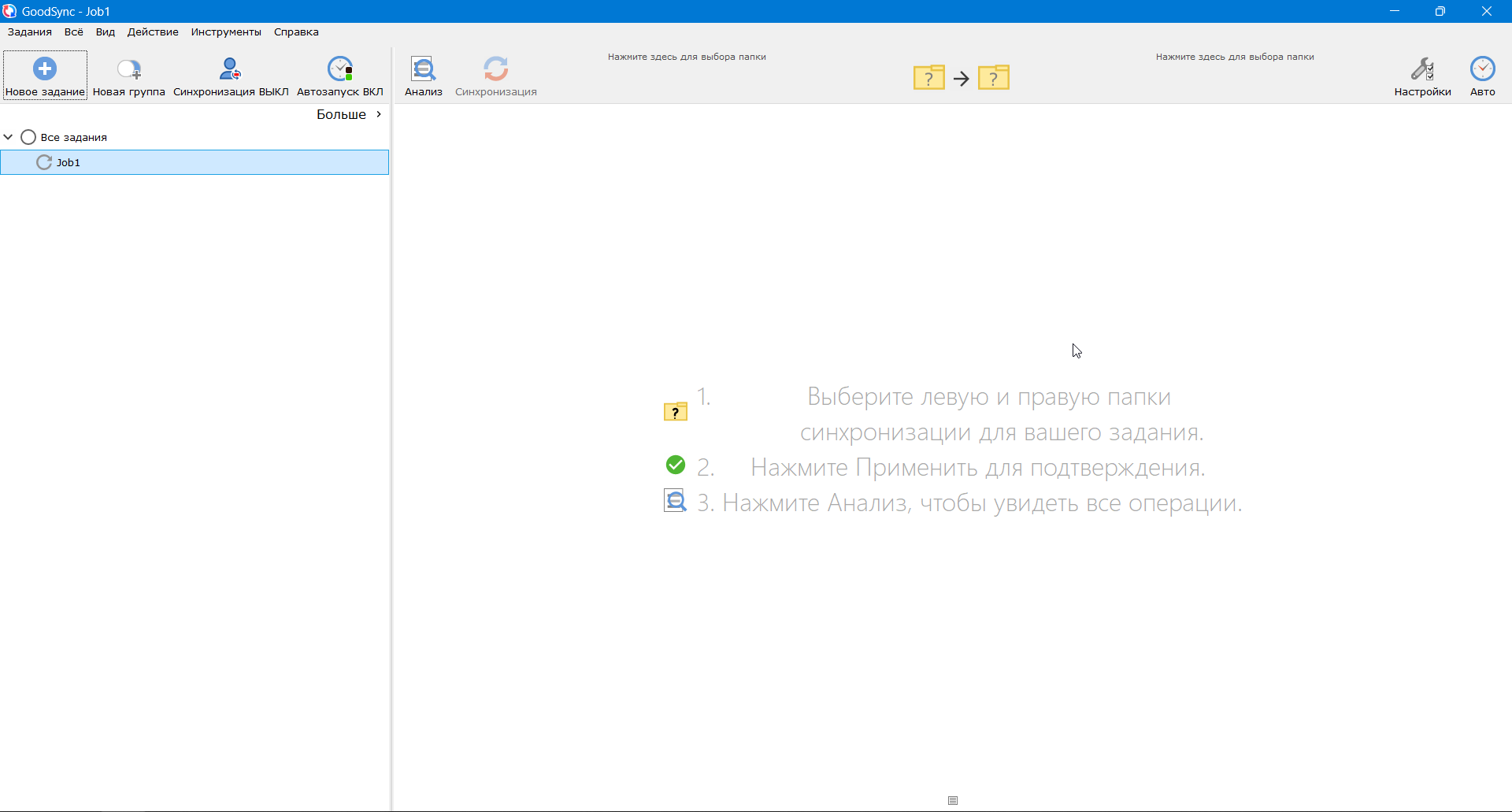Open the Задания menu

point(30,32)
